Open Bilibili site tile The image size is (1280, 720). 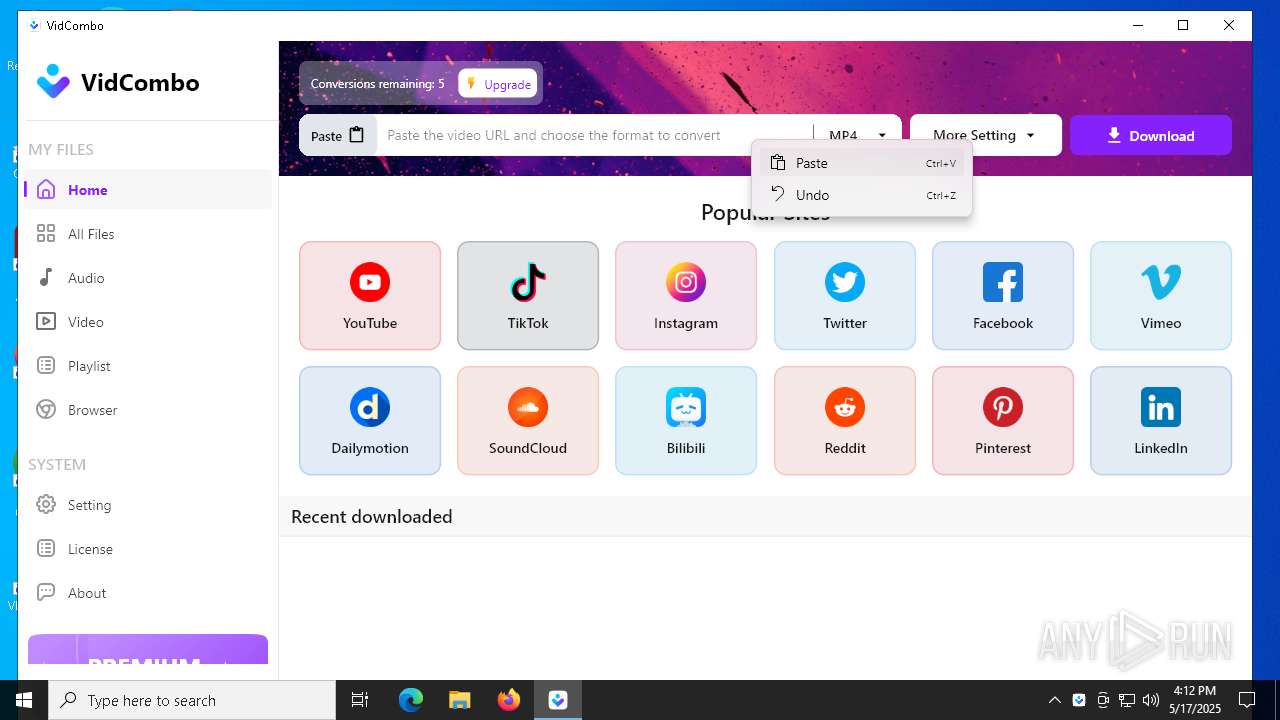[x=686, y=420]
